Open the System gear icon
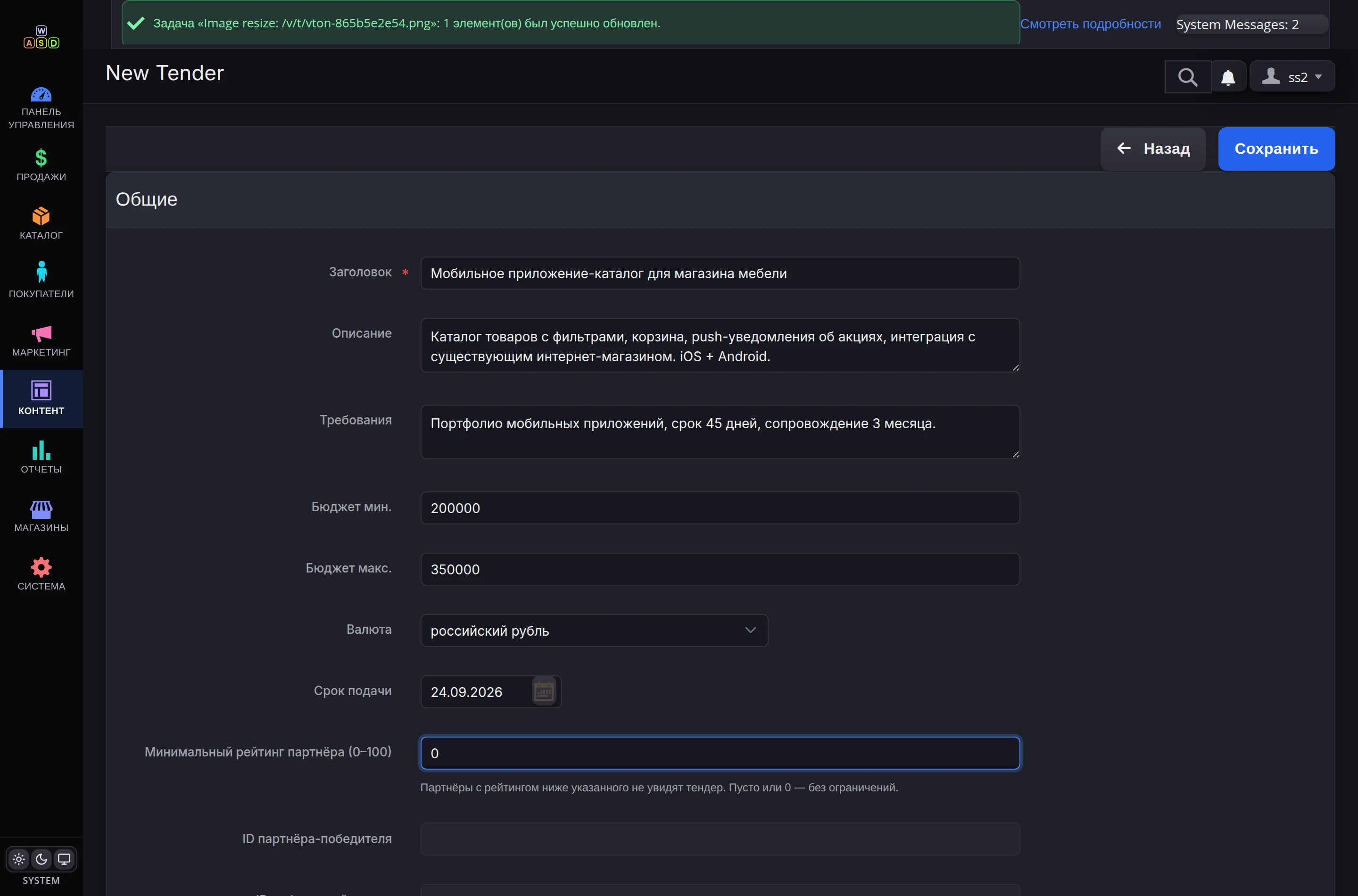Image resolution: width=1358 pixels, height=896 pixels. (41, 567)
